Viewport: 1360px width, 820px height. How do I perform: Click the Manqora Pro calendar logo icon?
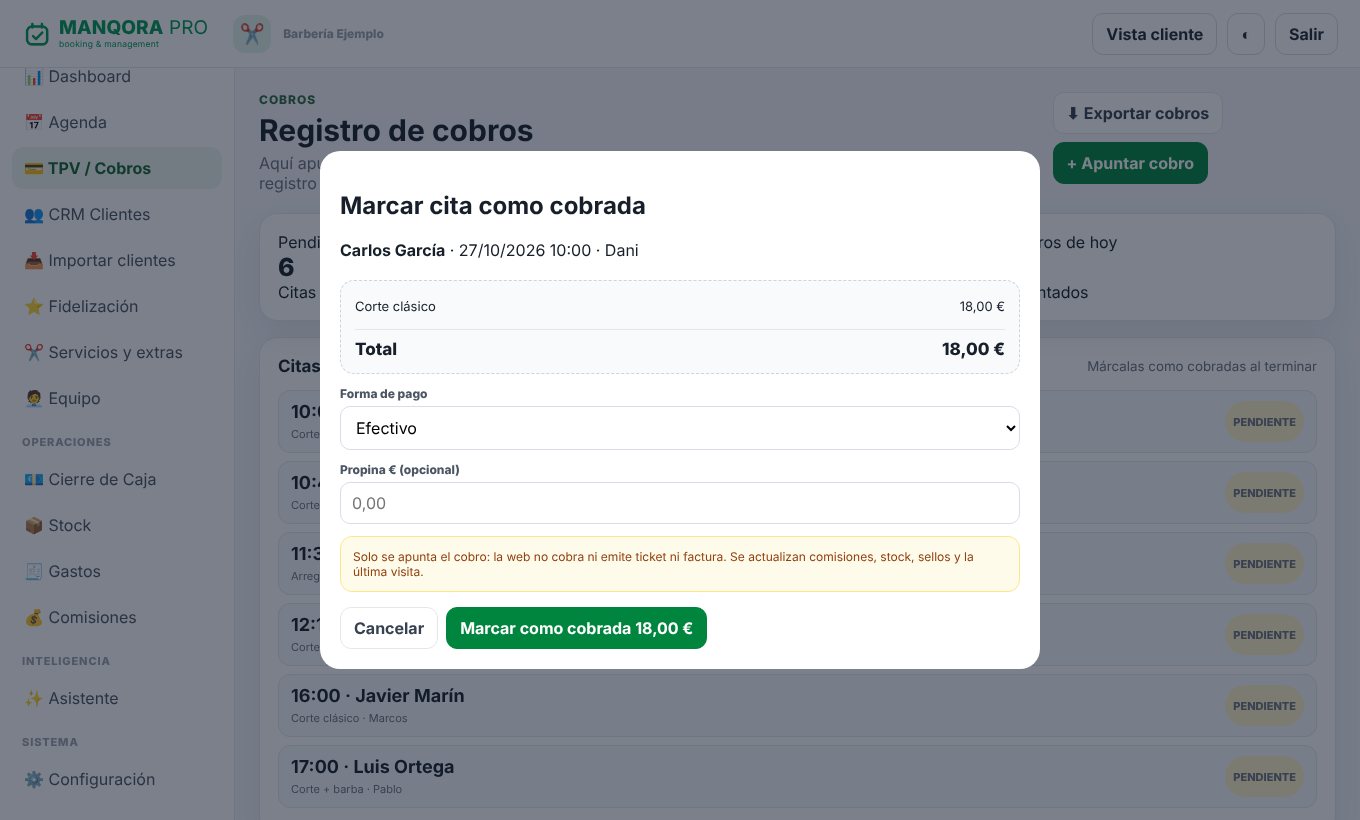pos(37,34)
